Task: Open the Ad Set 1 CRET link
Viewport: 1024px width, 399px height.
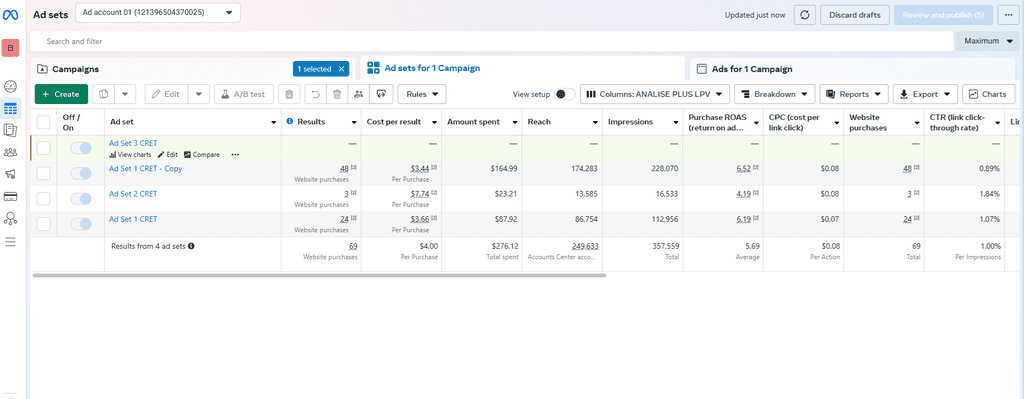Action: (x=133, y=219)
